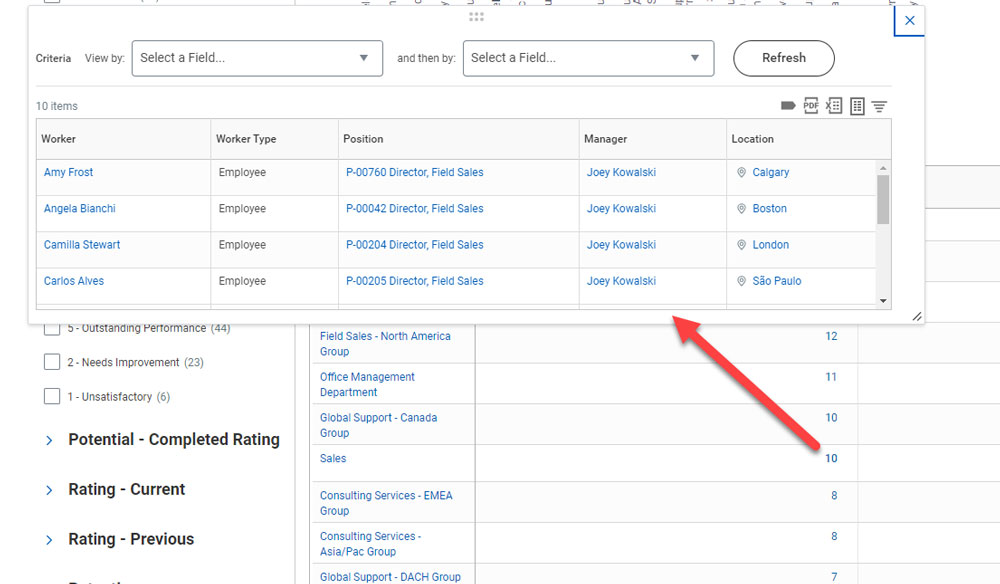
Task: Click the drag handle dots at popup top
Action: click(476, 17)
